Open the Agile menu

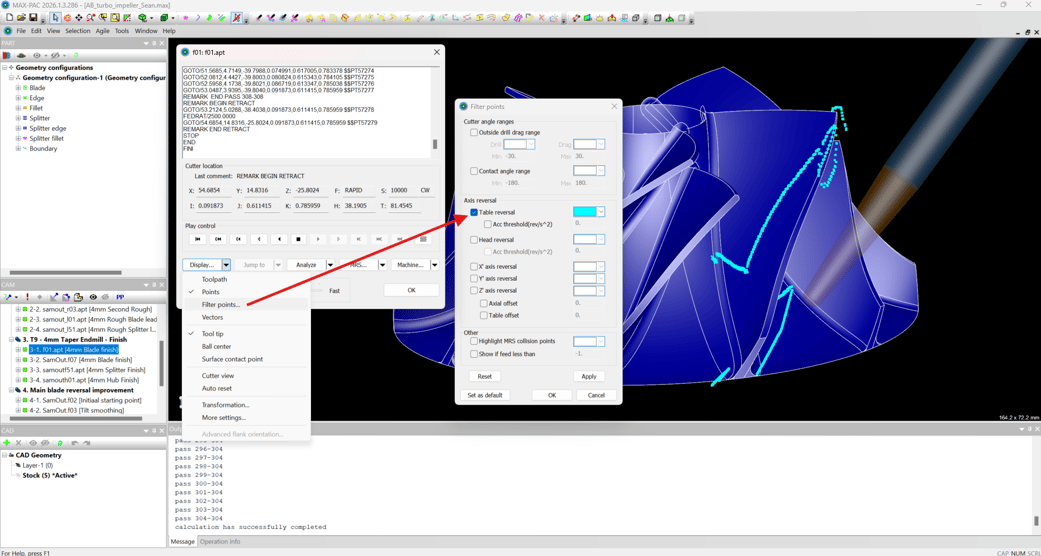(x=102, y=31)
